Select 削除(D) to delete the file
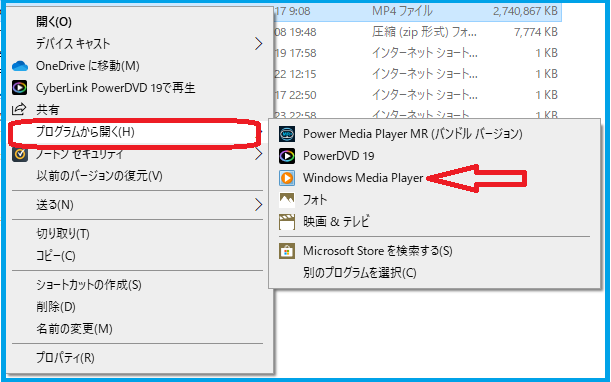611x382 pixels. [56, 307]
